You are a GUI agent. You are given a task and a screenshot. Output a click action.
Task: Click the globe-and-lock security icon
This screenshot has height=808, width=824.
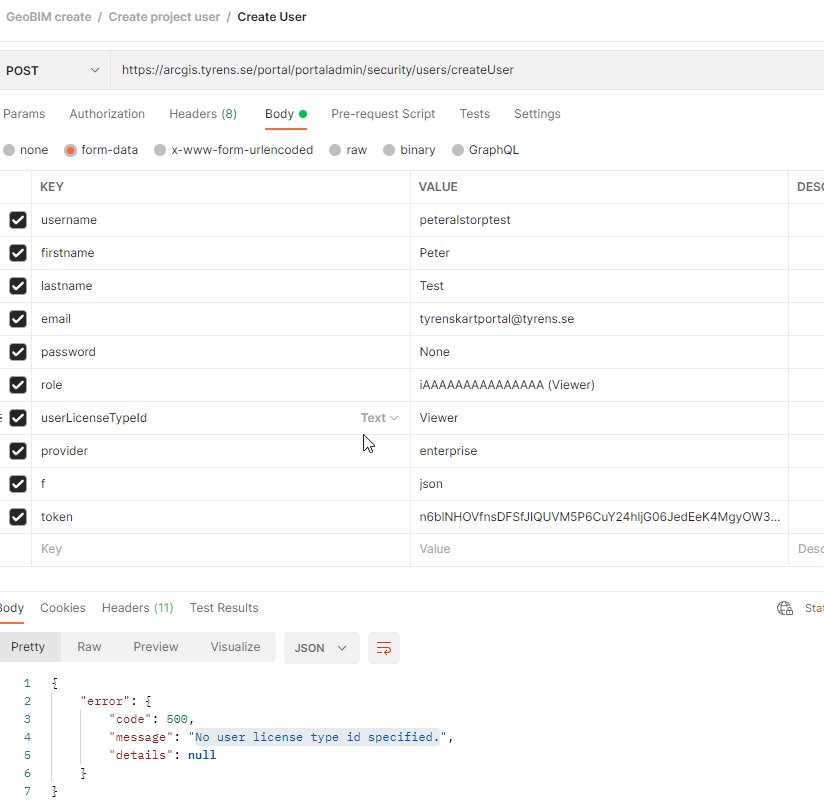point(785,607)
